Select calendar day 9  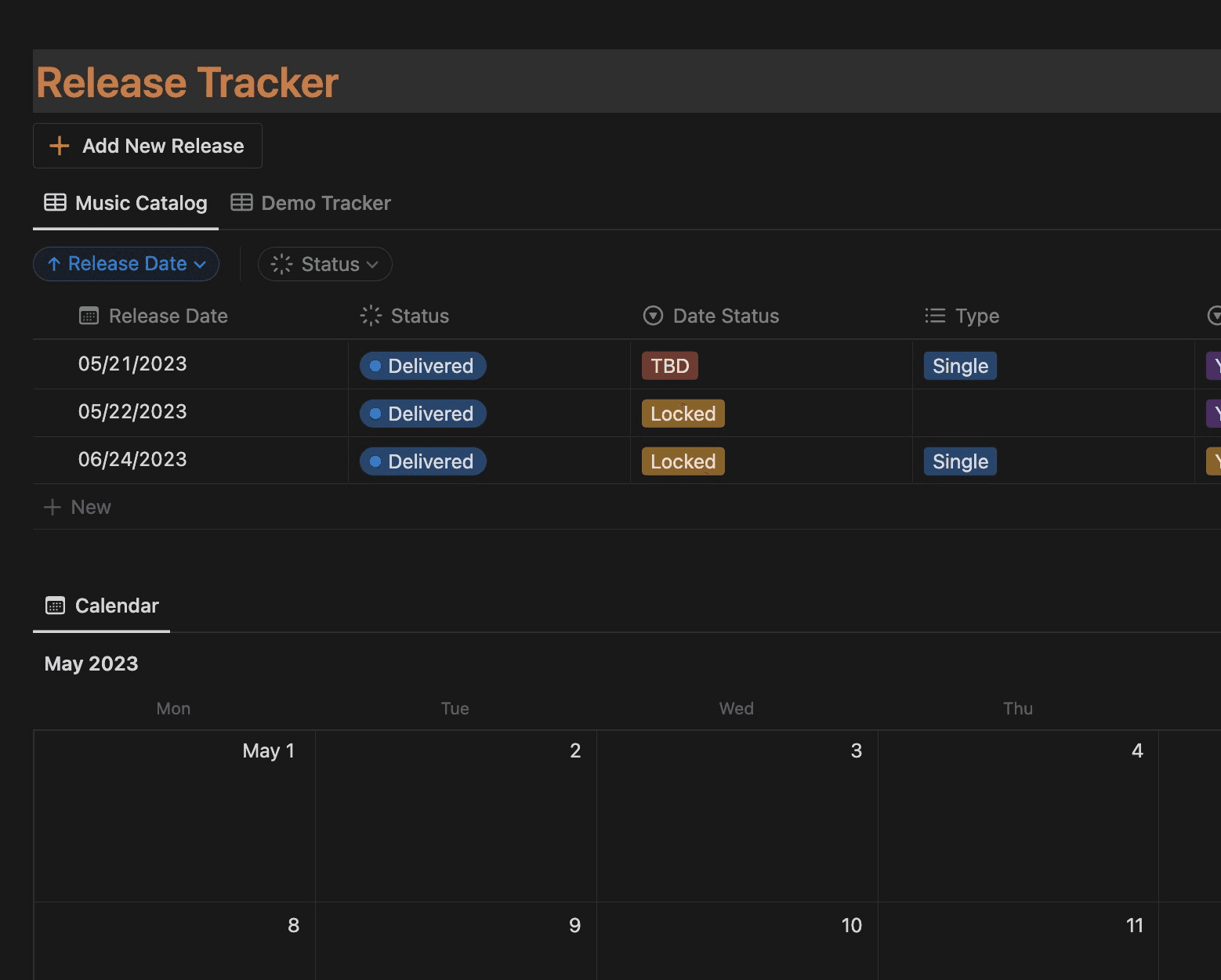pyautogui.click(x=456, y=941)
